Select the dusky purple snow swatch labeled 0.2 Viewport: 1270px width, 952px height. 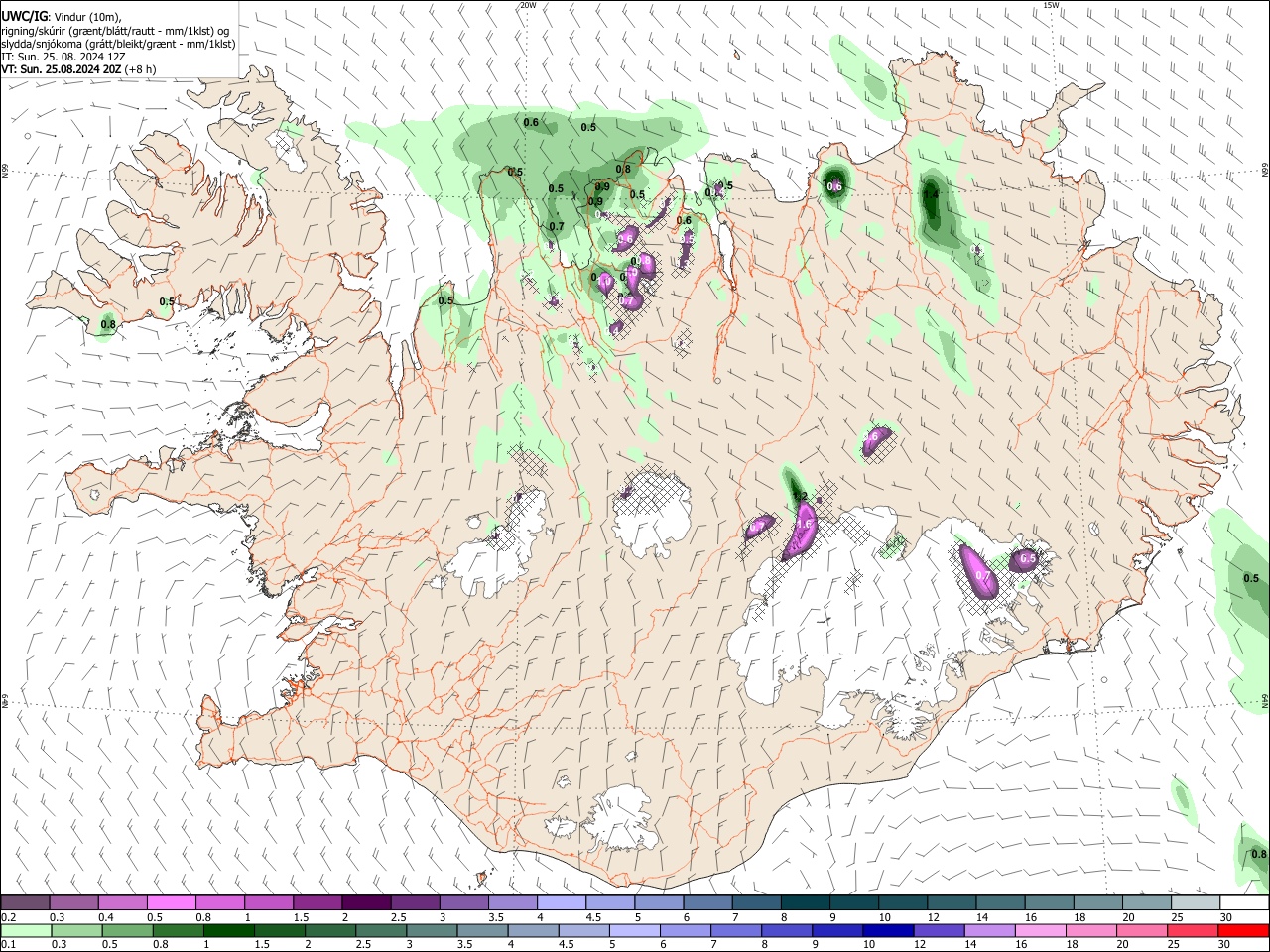[x=25, y=903]
